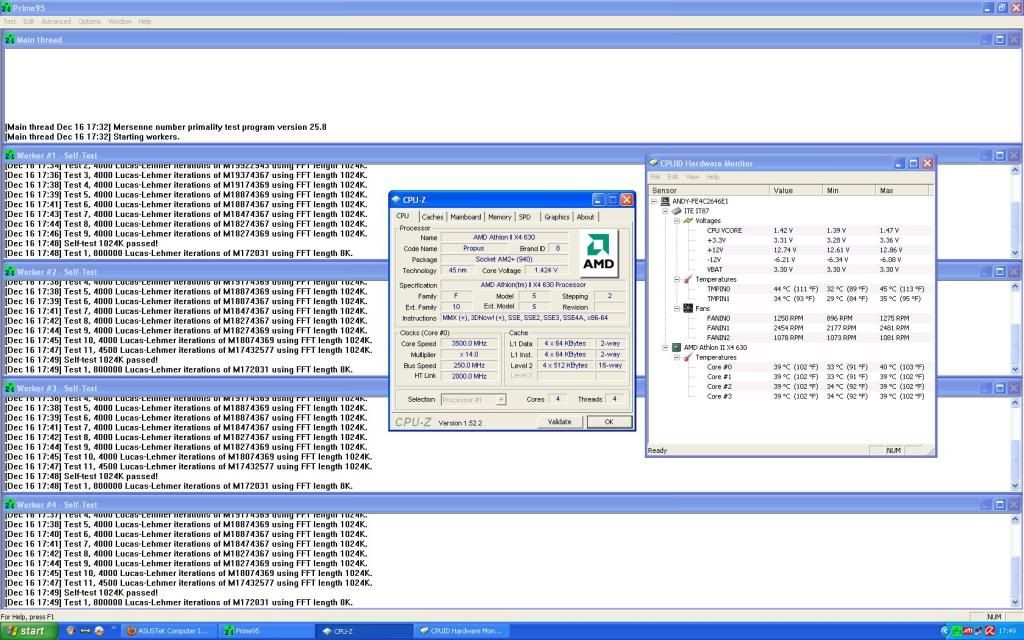Click the Voltages node icon in Hardware Monitor
The width and height of the screenshot is (1024, 640).
tap(688, 221)
